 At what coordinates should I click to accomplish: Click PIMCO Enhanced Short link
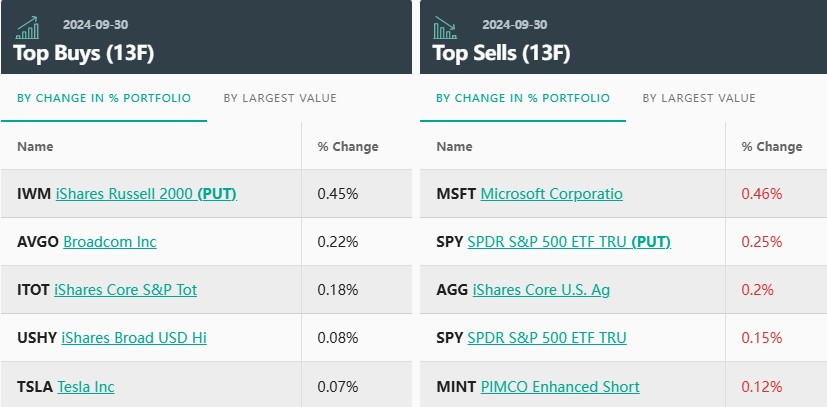[x=560, y=385]
